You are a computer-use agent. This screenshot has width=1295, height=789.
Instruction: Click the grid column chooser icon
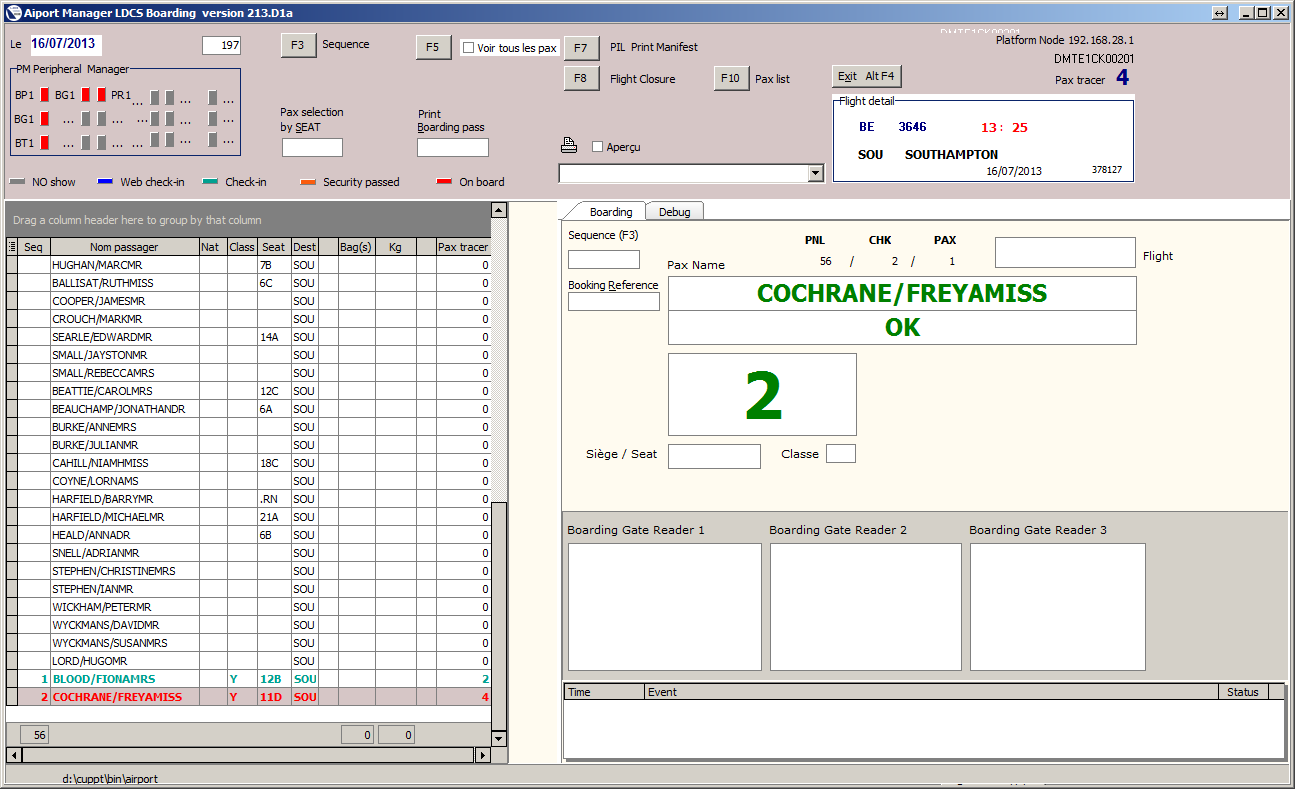click(12, 247)
